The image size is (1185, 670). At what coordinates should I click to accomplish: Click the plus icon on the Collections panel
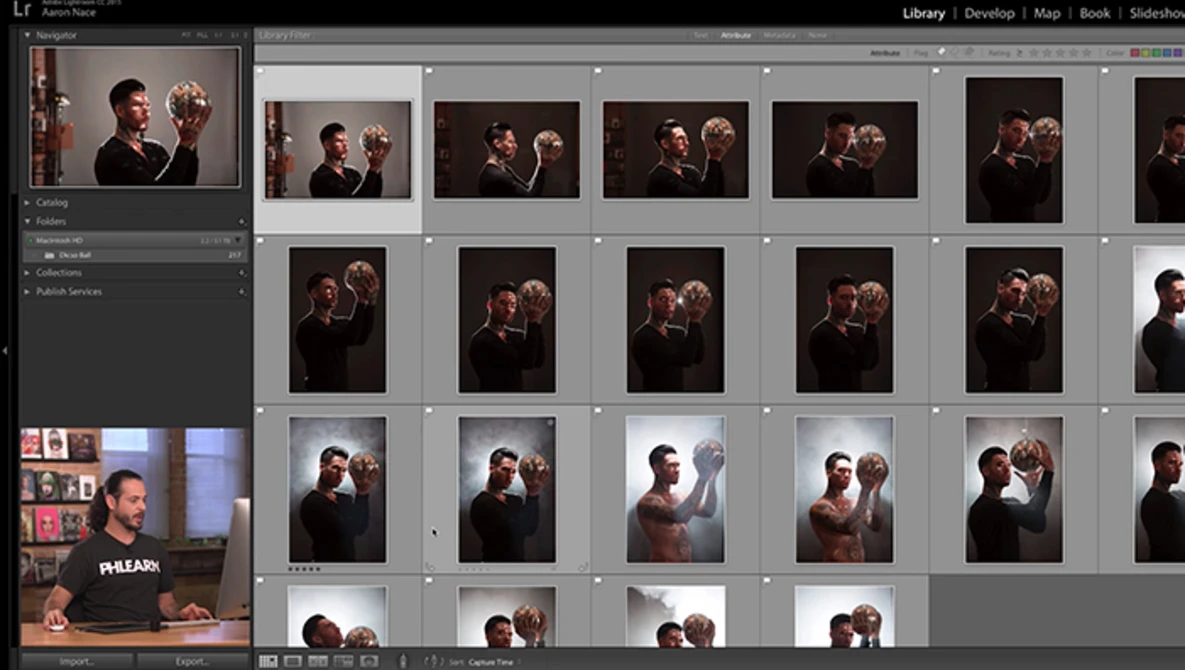coord(242,273)
